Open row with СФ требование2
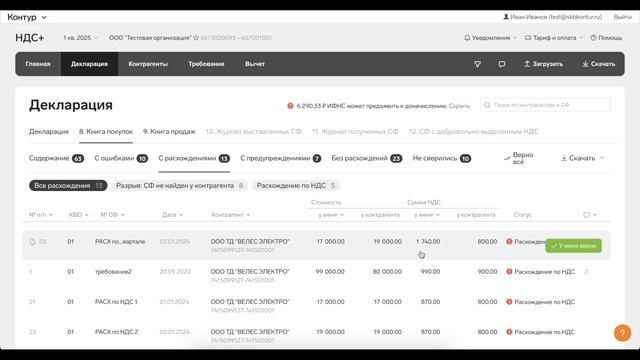The image size is (640, 360). click(316, 276)
